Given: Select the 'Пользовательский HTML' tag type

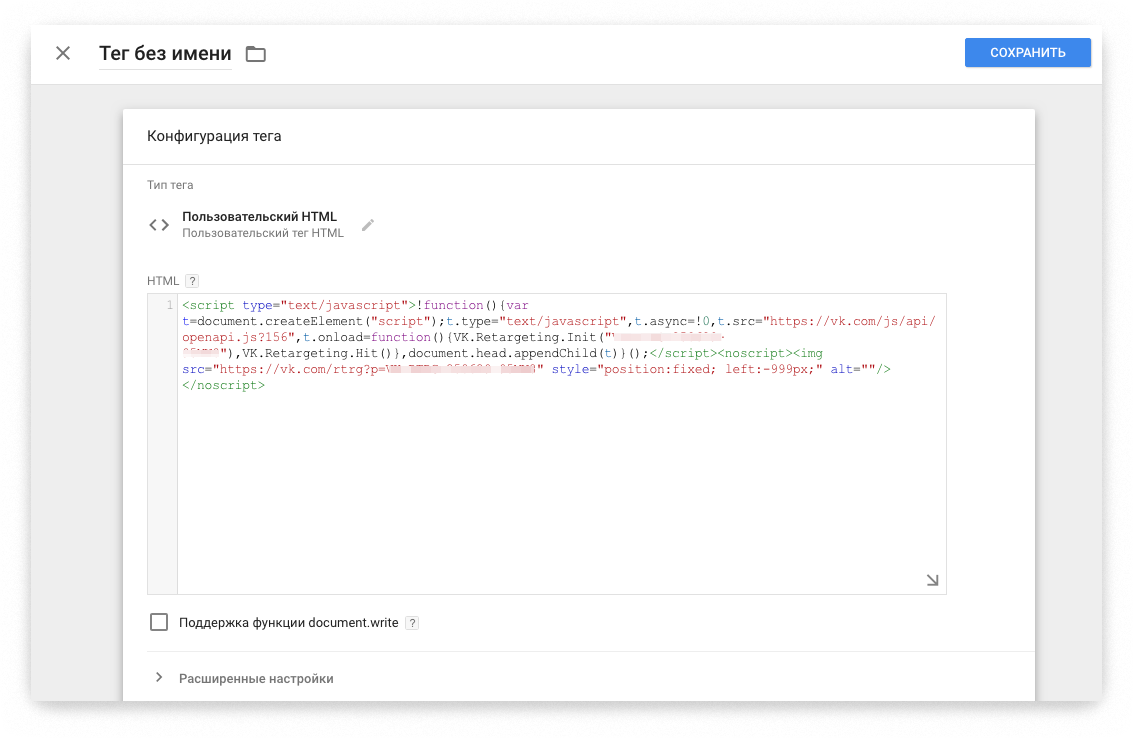Looking at the screenshot, I should 259,216.
